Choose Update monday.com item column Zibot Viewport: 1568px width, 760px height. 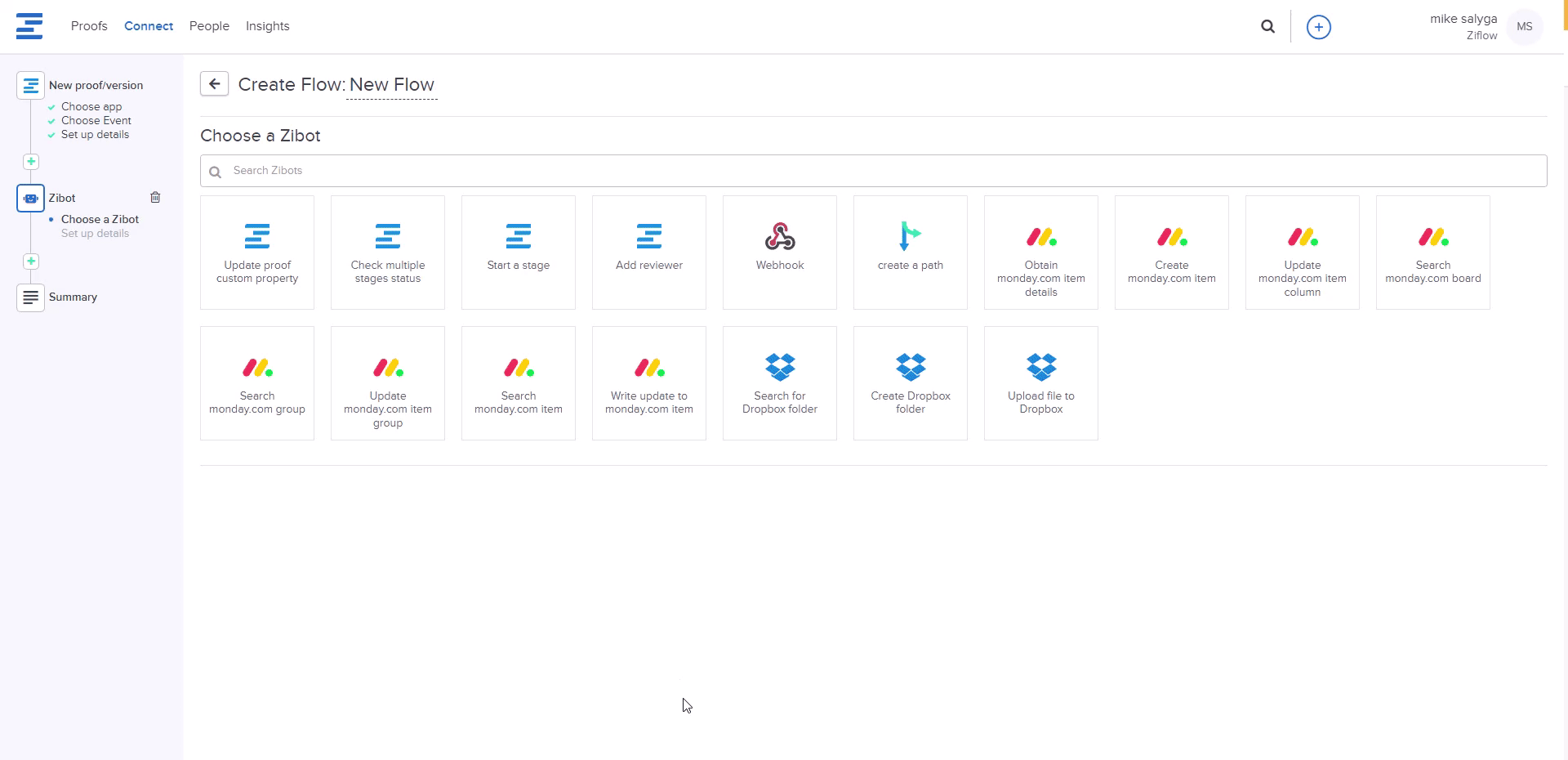click(x=1303, y=253)
